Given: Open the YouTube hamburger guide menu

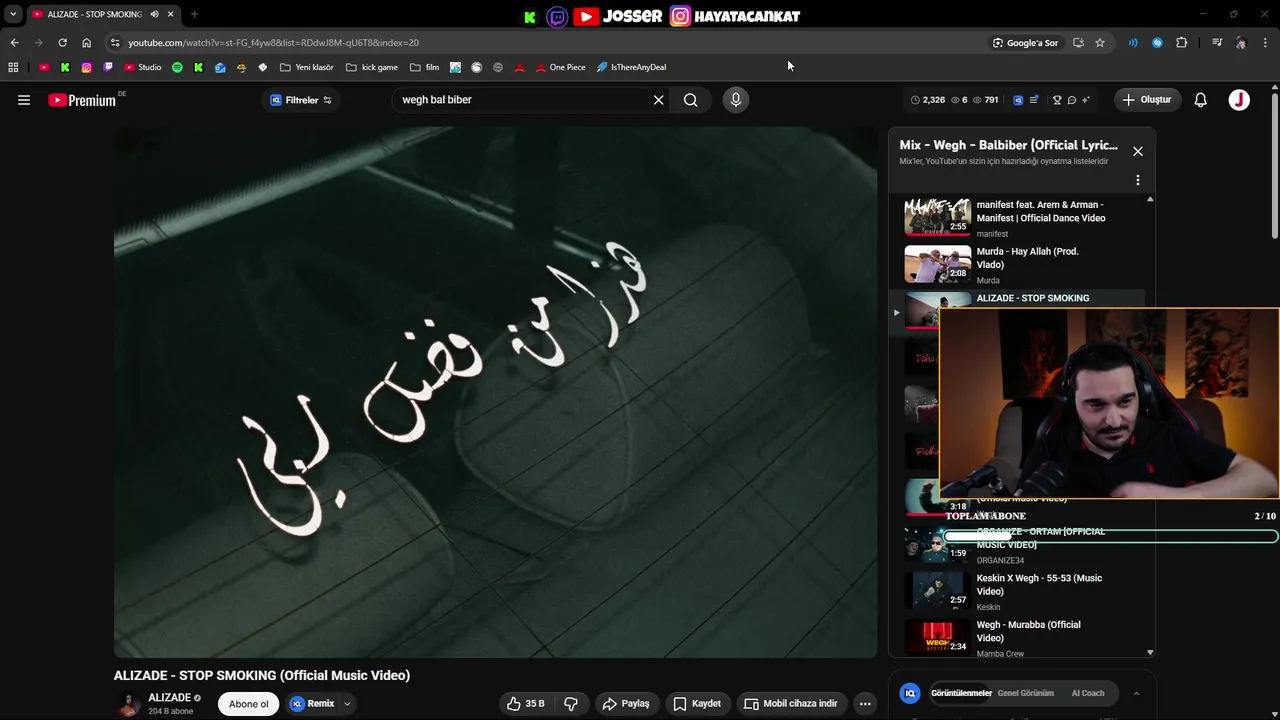Looking at the screenshot, I should point(24,100).
